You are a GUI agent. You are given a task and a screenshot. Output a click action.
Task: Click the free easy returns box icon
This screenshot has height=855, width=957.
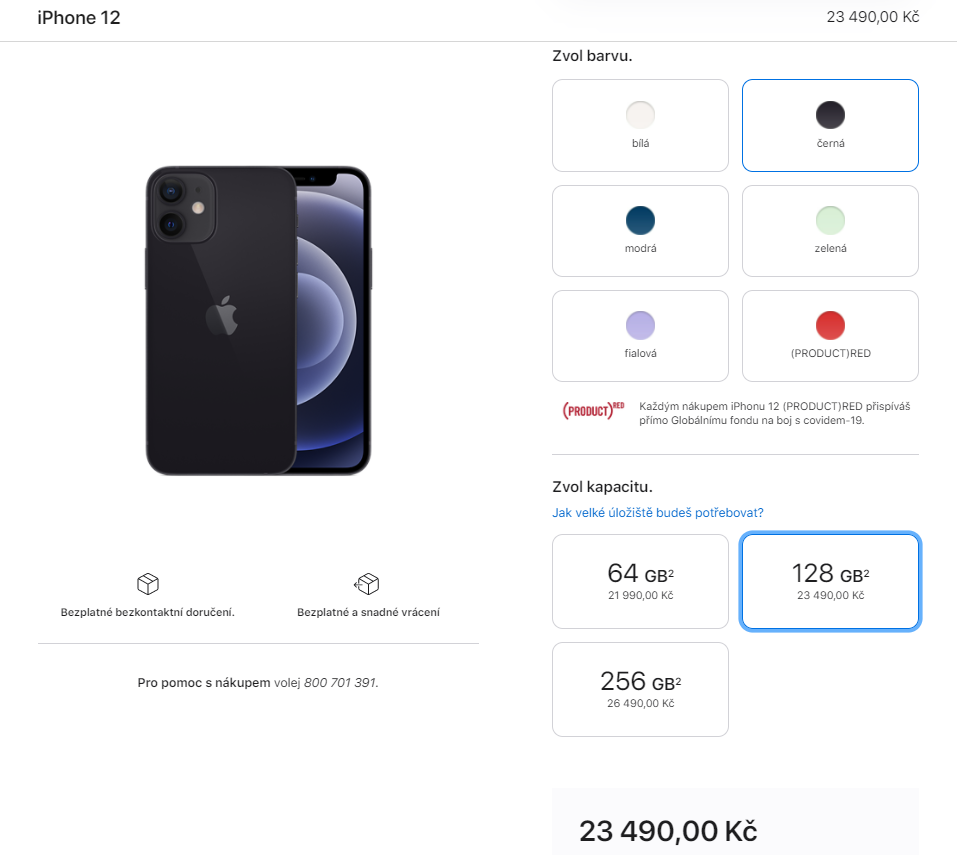click(x=367, y=584)
